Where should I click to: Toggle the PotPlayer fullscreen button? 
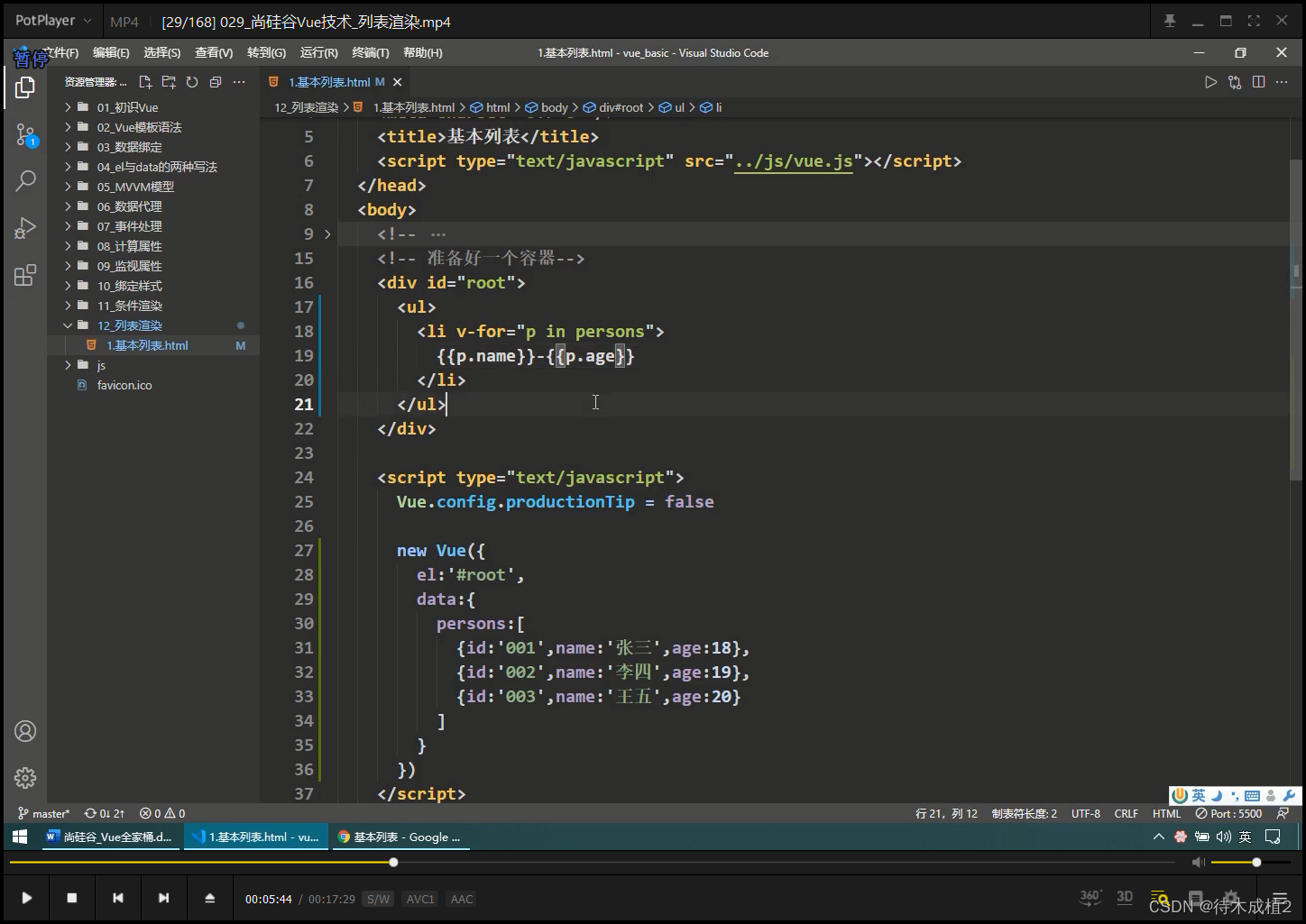click(1254, 21)
